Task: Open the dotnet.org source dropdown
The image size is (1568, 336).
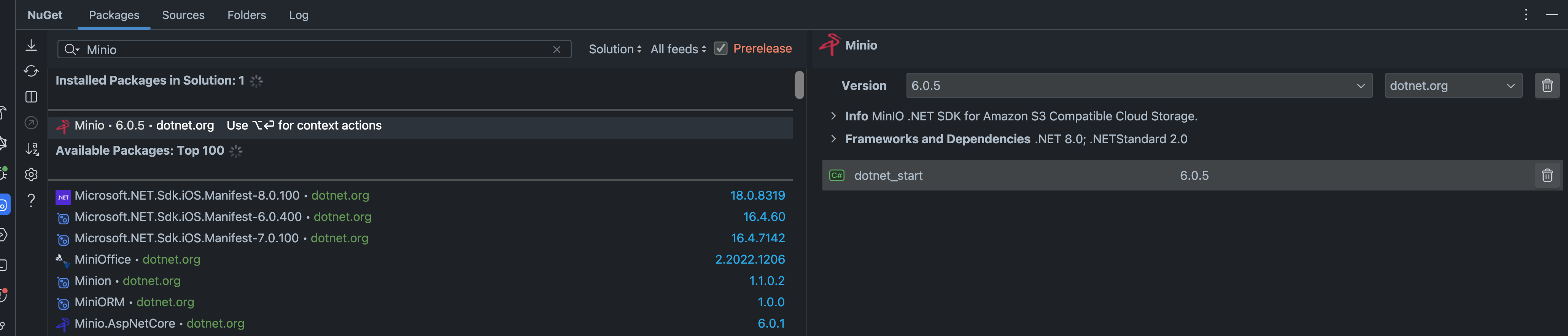Action: (1453, 85)
